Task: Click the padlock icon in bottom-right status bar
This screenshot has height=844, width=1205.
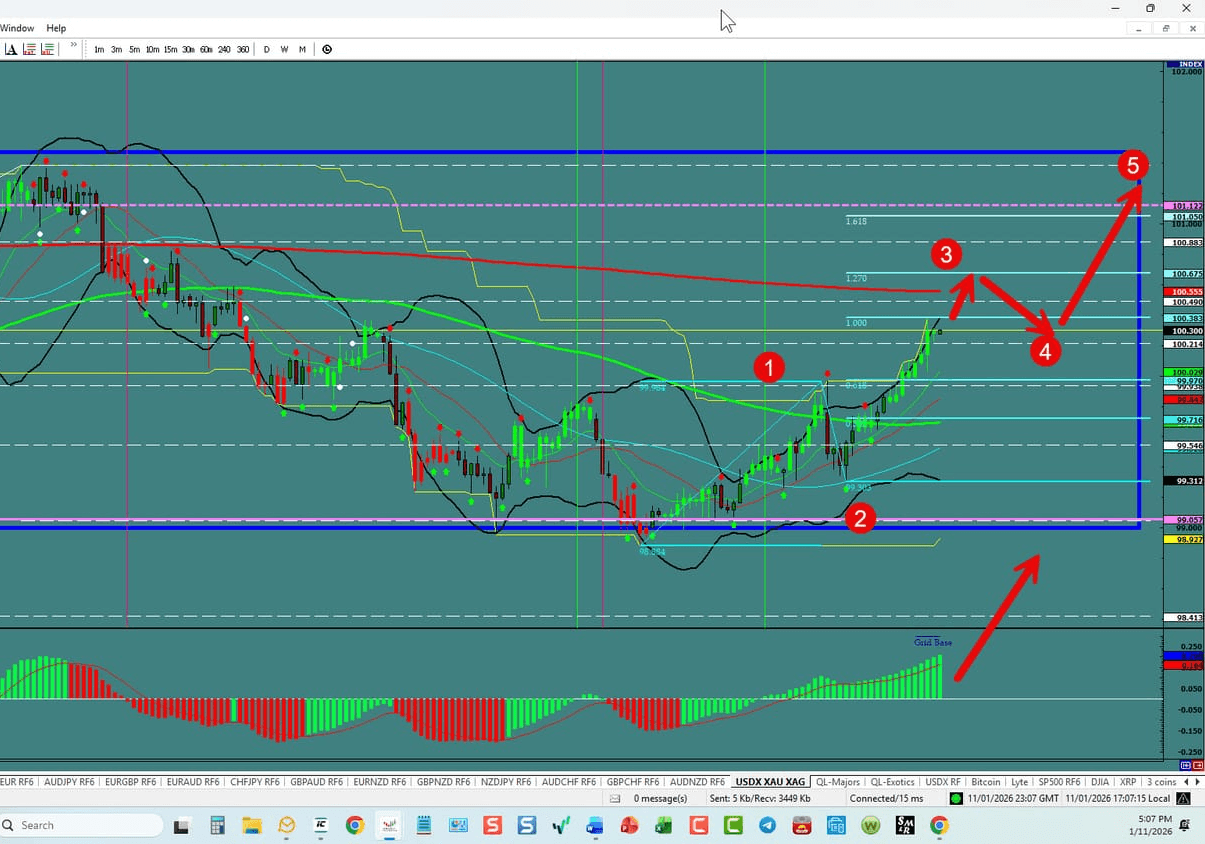Action: click(x=1182, y=798)
